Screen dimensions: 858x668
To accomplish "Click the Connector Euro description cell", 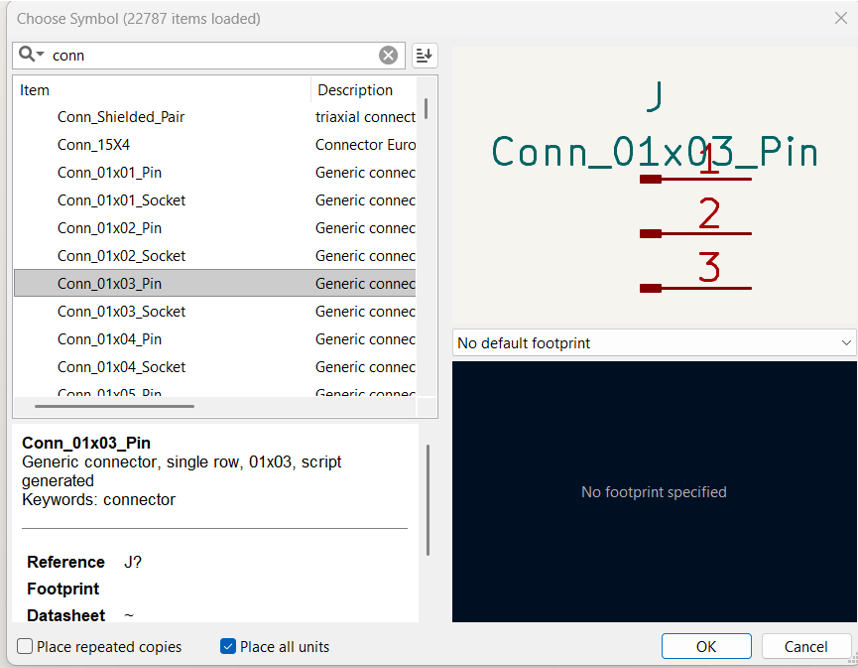I will [365, 145].
